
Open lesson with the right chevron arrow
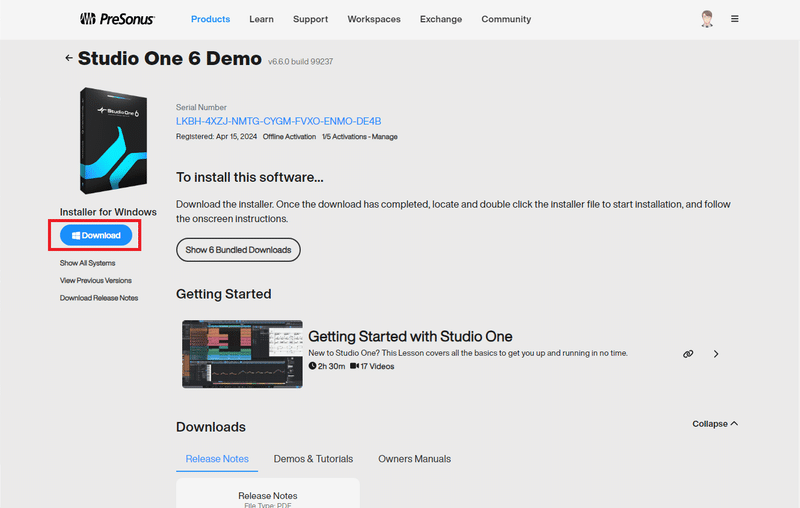[716, 354]
